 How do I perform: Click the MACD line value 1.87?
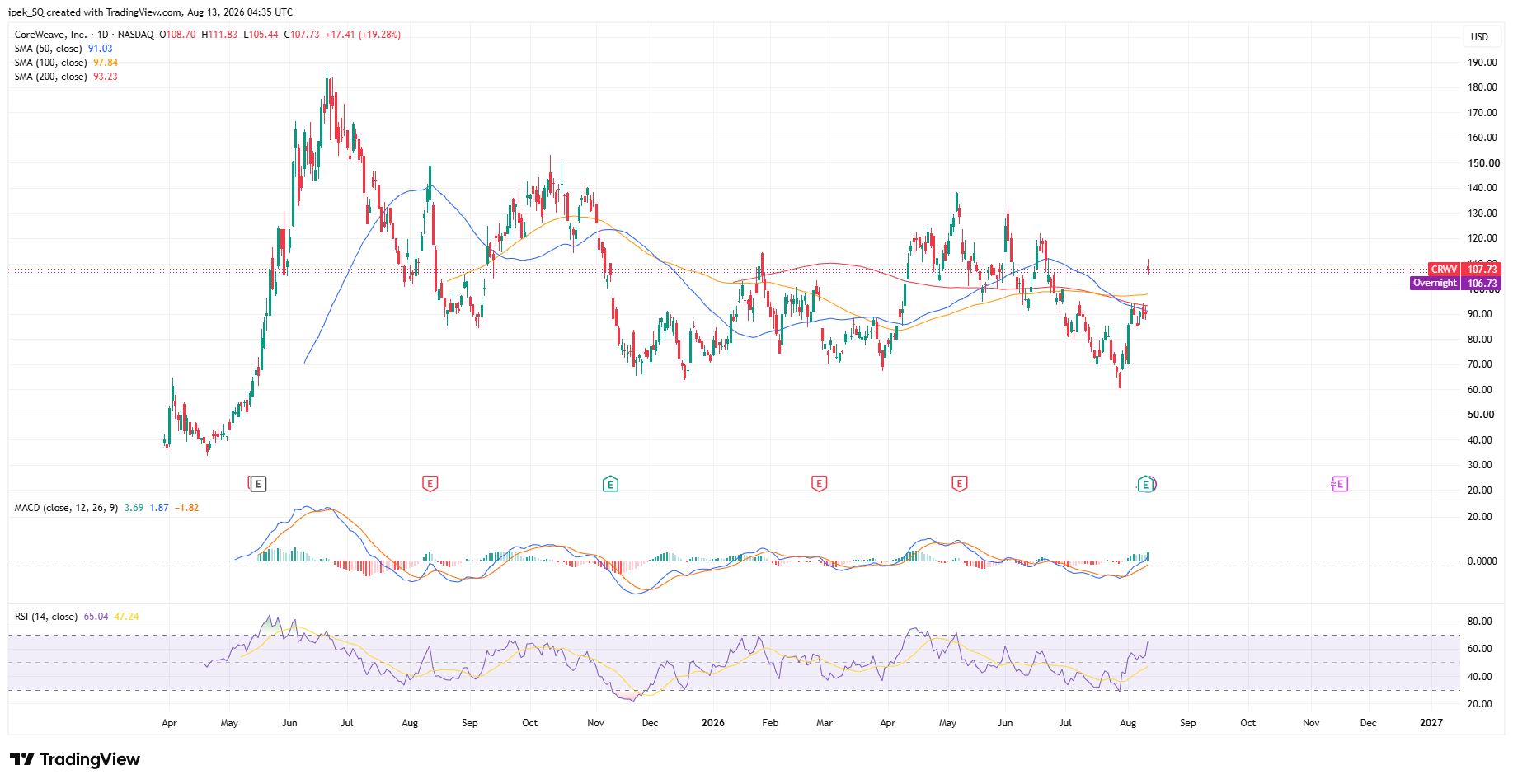[x=159, y=508]
